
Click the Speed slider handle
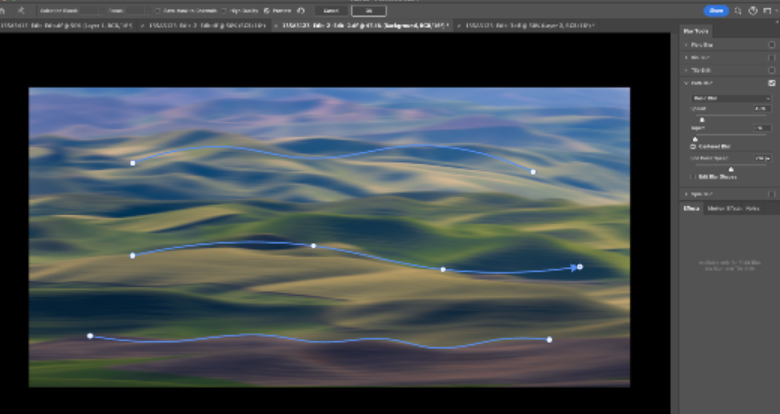point(701,118)
